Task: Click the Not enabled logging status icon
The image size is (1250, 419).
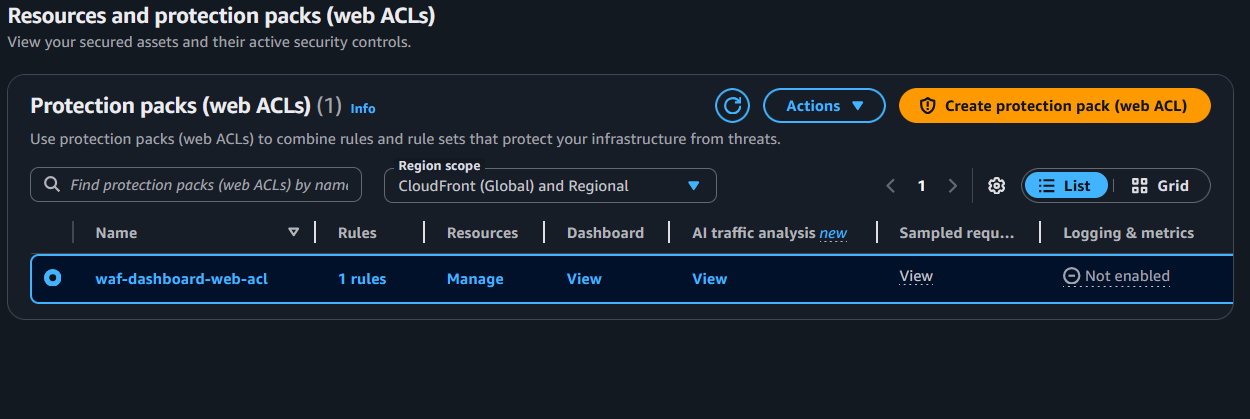Action: pos(1071,277)
